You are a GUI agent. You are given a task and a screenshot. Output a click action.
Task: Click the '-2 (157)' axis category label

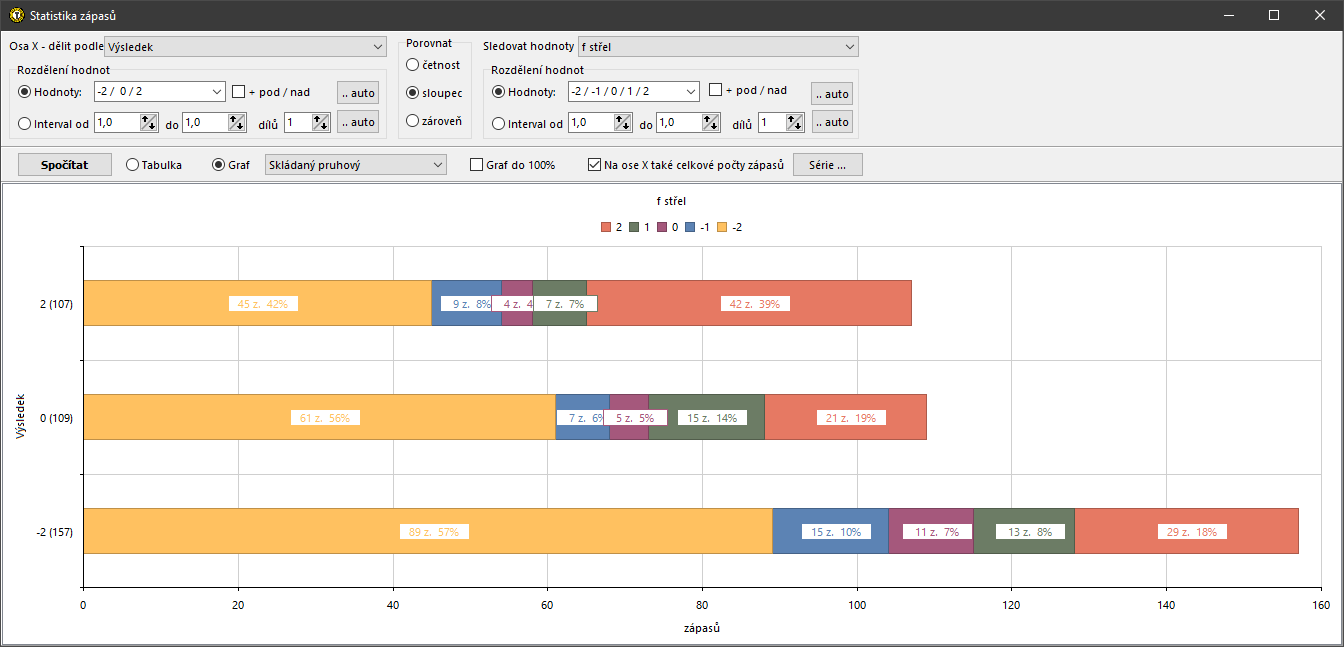(x=54, y=532)
